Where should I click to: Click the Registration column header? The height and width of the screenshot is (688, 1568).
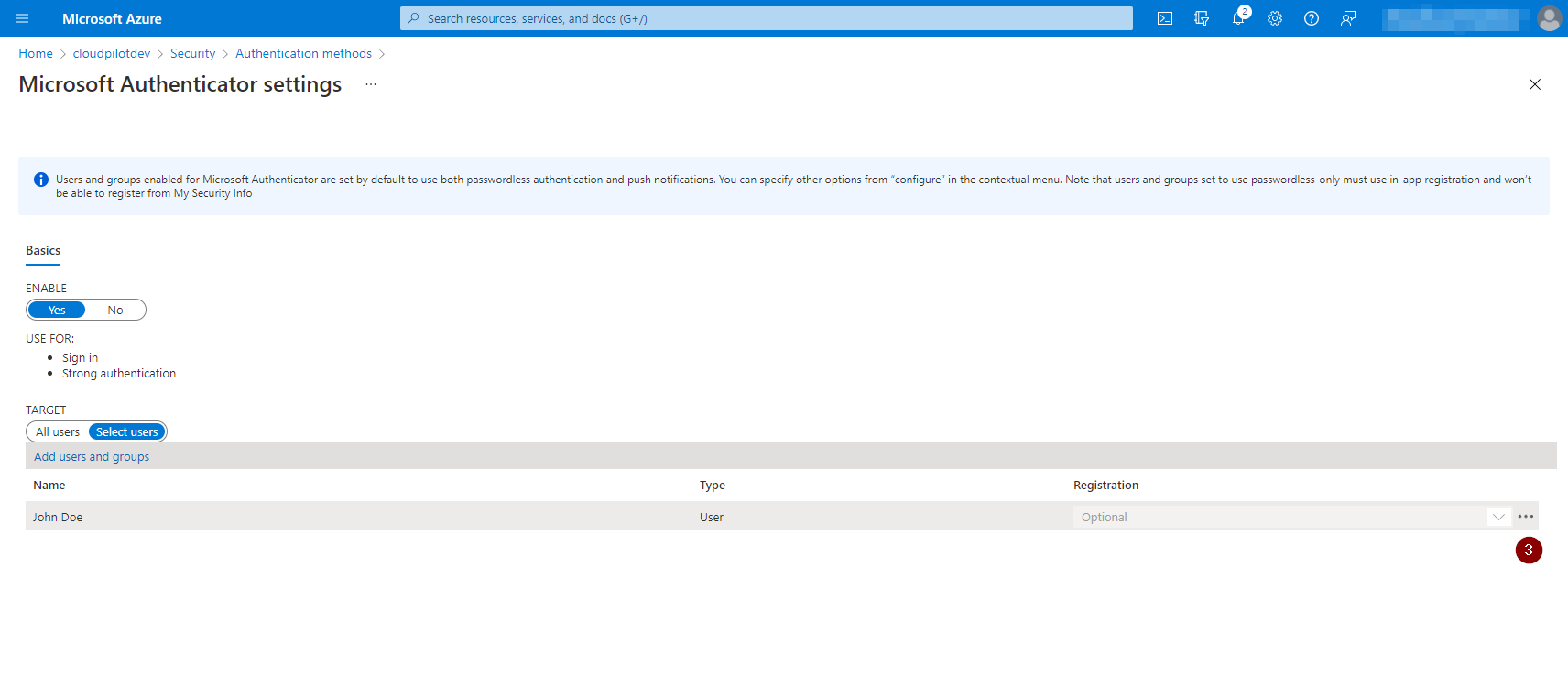click(1106, 485)
